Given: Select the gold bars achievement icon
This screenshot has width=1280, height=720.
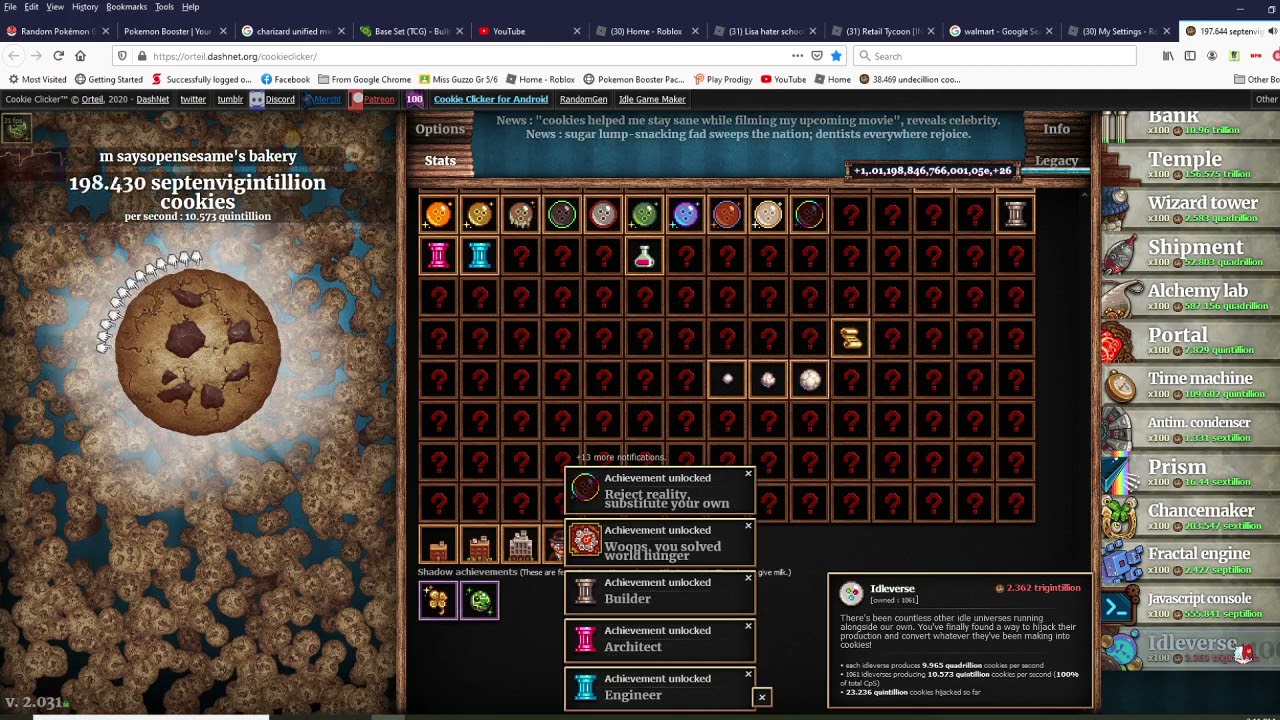Looking at the screenshot, I should pos(851,339).
